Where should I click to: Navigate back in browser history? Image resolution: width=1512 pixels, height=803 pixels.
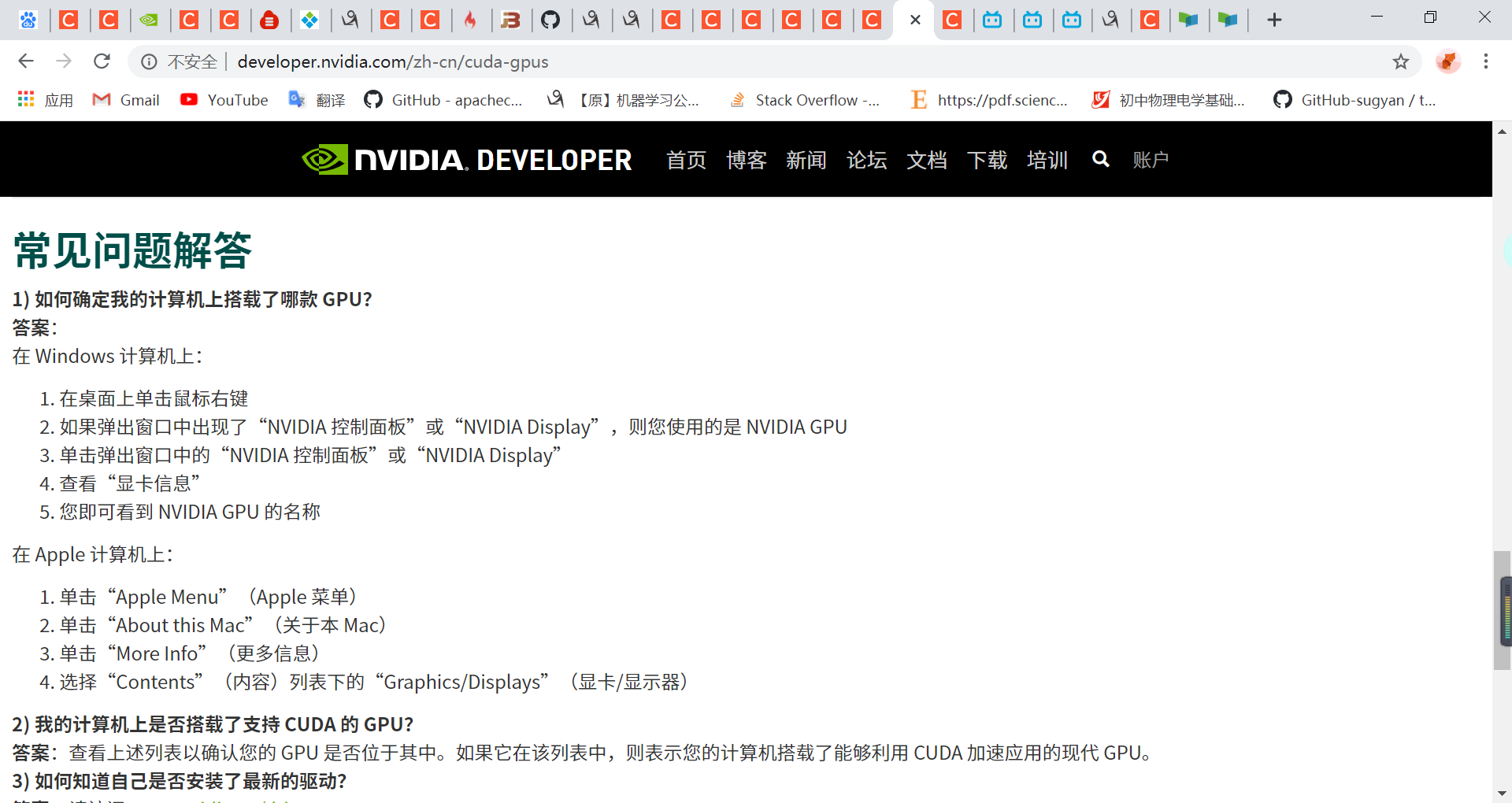point(26,61)
